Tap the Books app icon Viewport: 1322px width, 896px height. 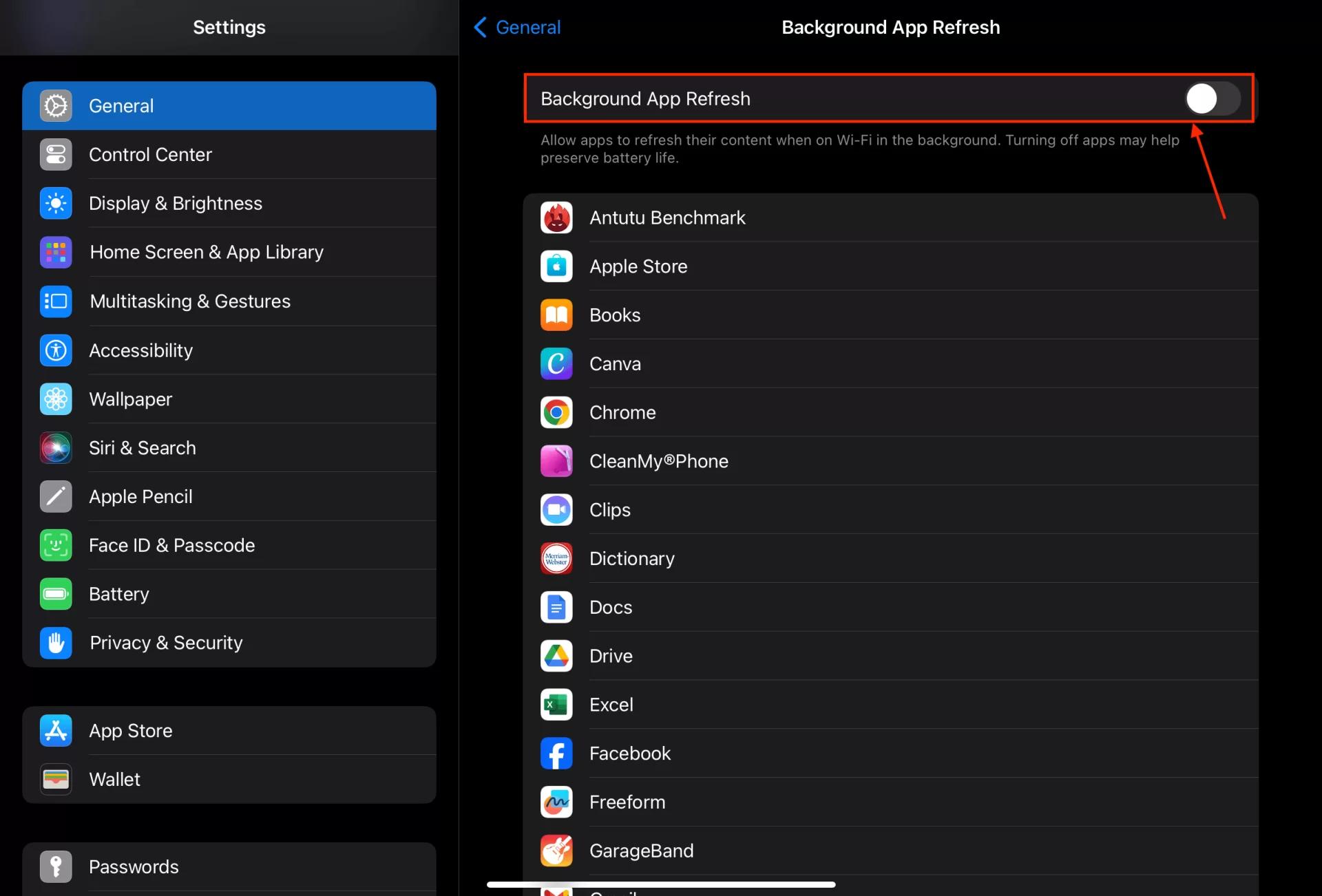[556, 316]
